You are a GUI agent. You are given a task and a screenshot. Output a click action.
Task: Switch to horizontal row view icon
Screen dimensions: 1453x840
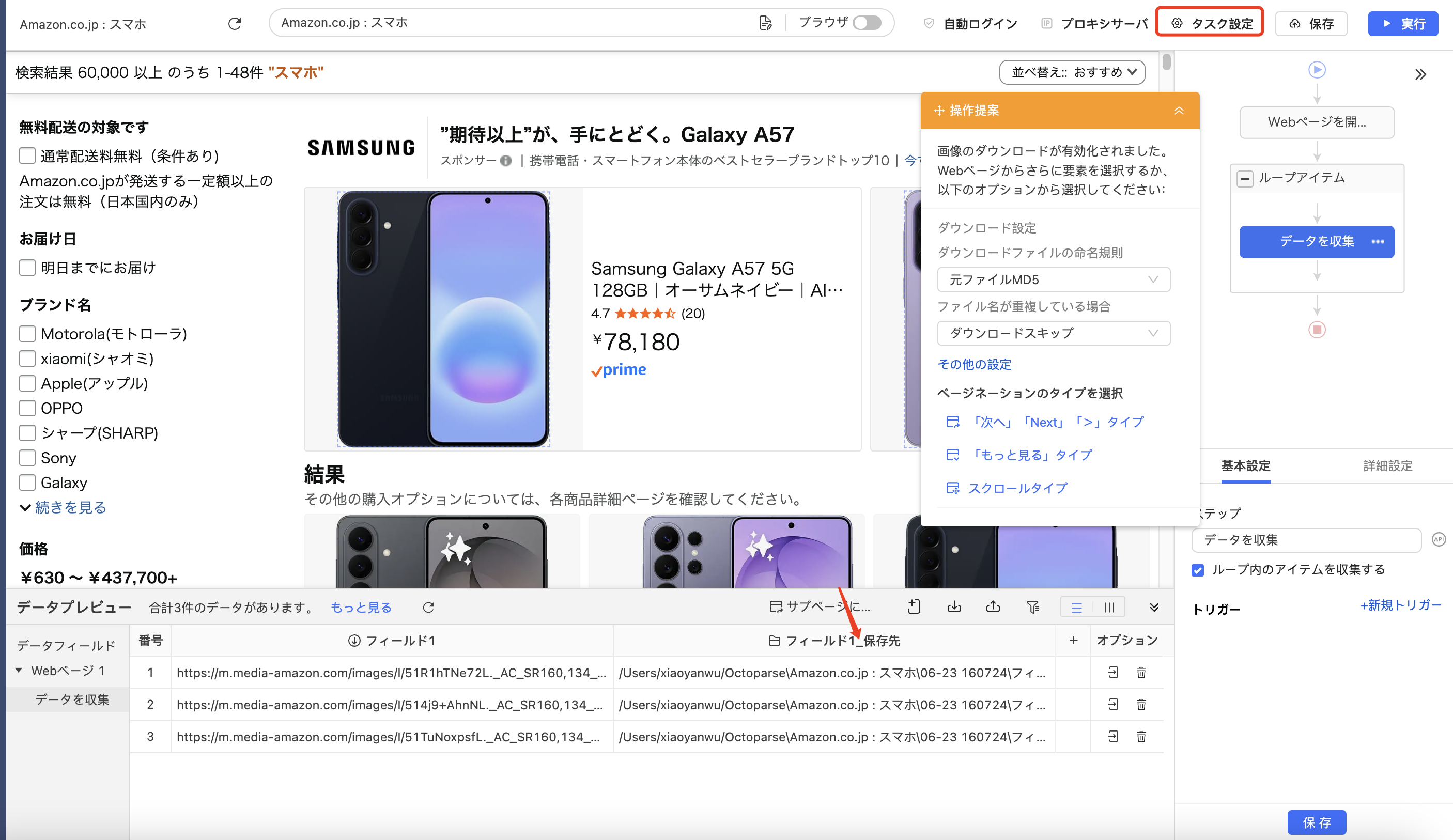pos(1076,608)
